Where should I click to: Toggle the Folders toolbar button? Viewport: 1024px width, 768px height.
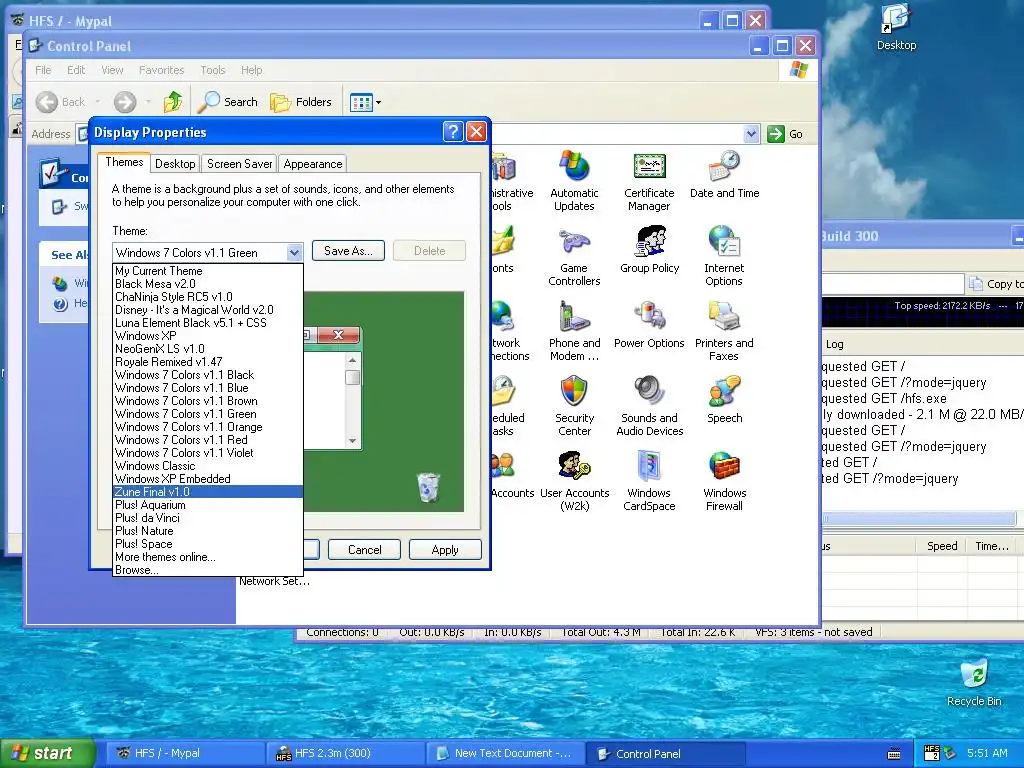(301, 102)
